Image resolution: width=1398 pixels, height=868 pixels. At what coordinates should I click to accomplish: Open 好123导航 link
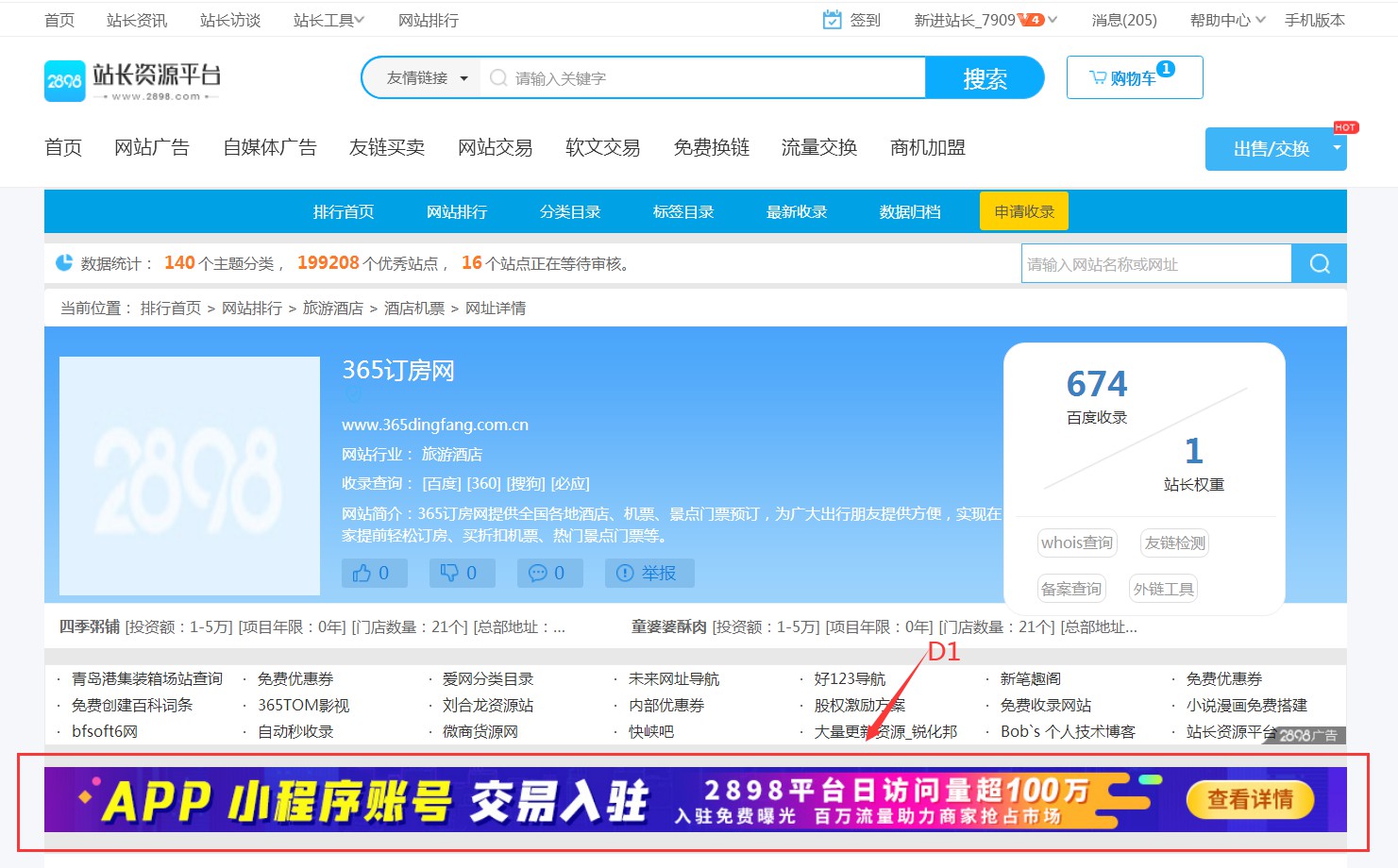[x=850, y=678]
